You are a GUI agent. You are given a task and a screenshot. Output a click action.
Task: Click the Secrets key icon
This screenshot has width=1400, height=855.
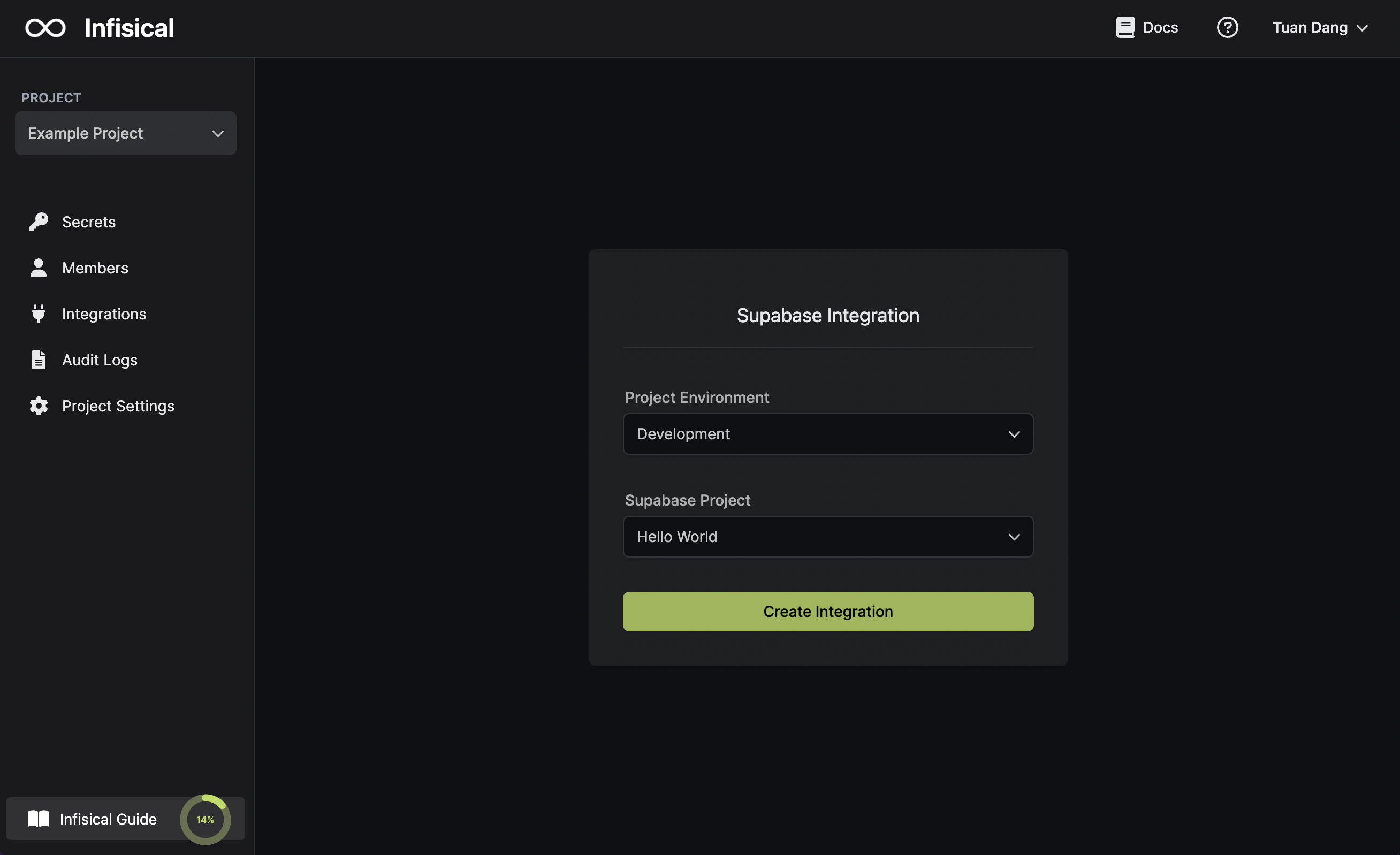click(39, 222)
